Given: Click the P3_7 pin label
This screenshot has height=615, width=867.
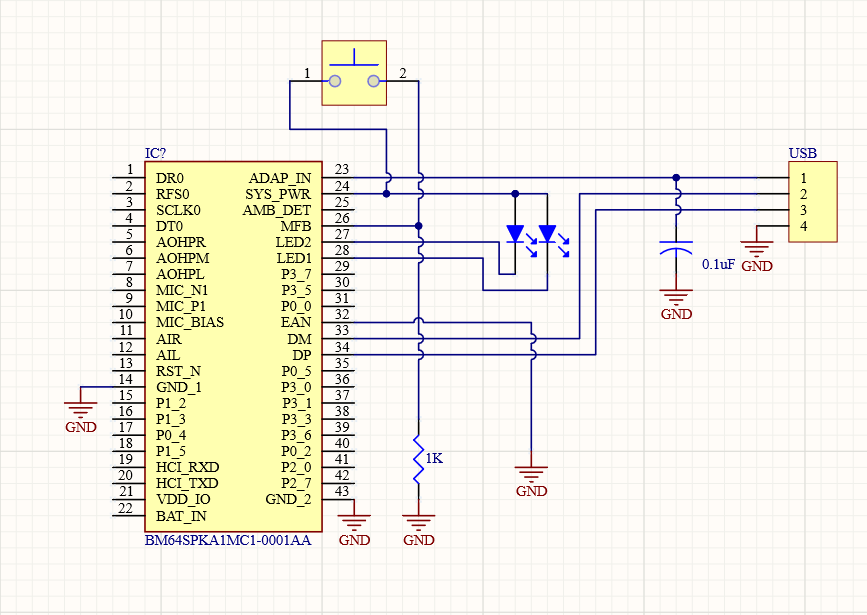Looking at the screenshot, I should tap(296, 274).
